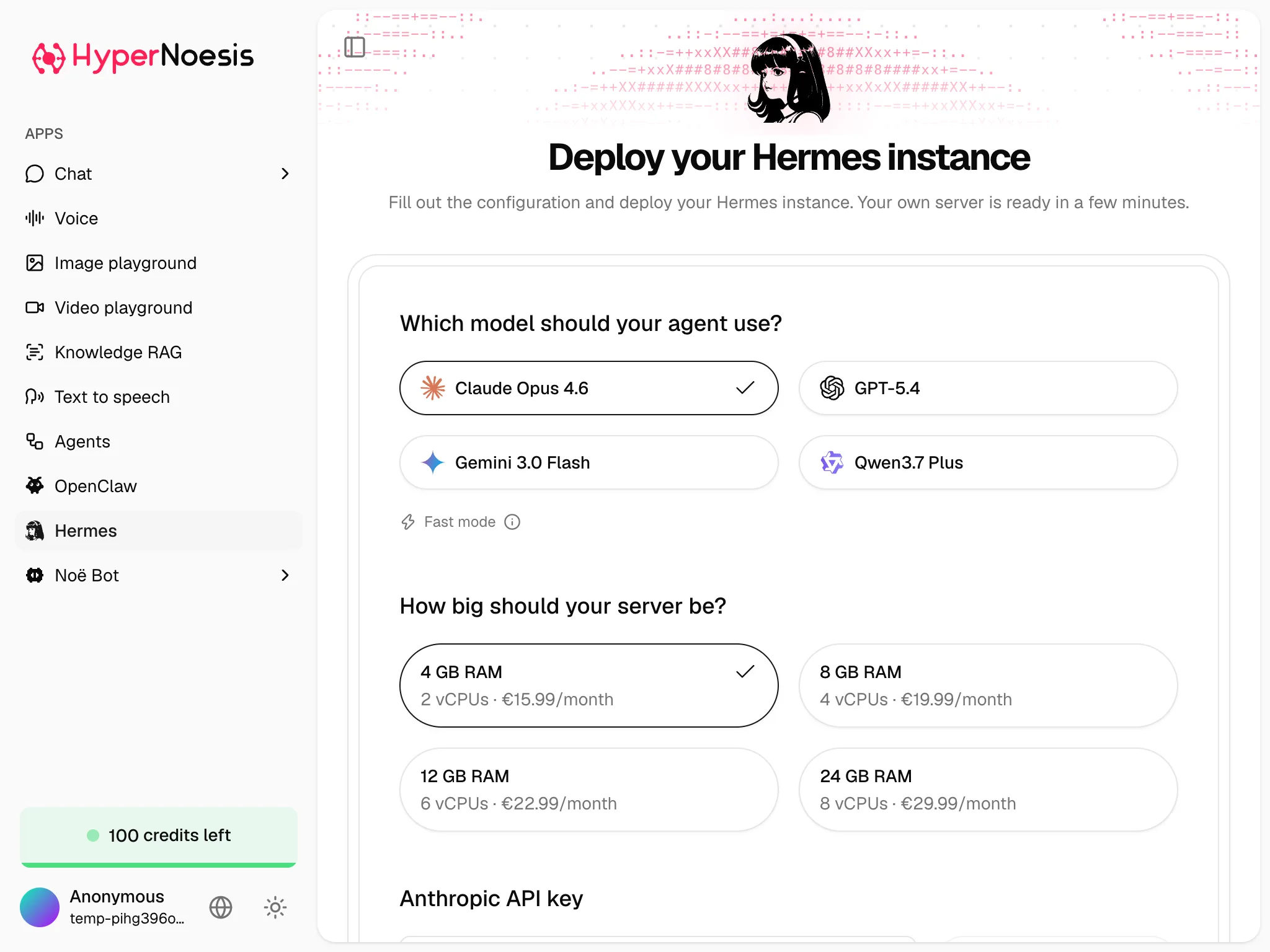Open the OpenClaw app entry

(159, 486)
